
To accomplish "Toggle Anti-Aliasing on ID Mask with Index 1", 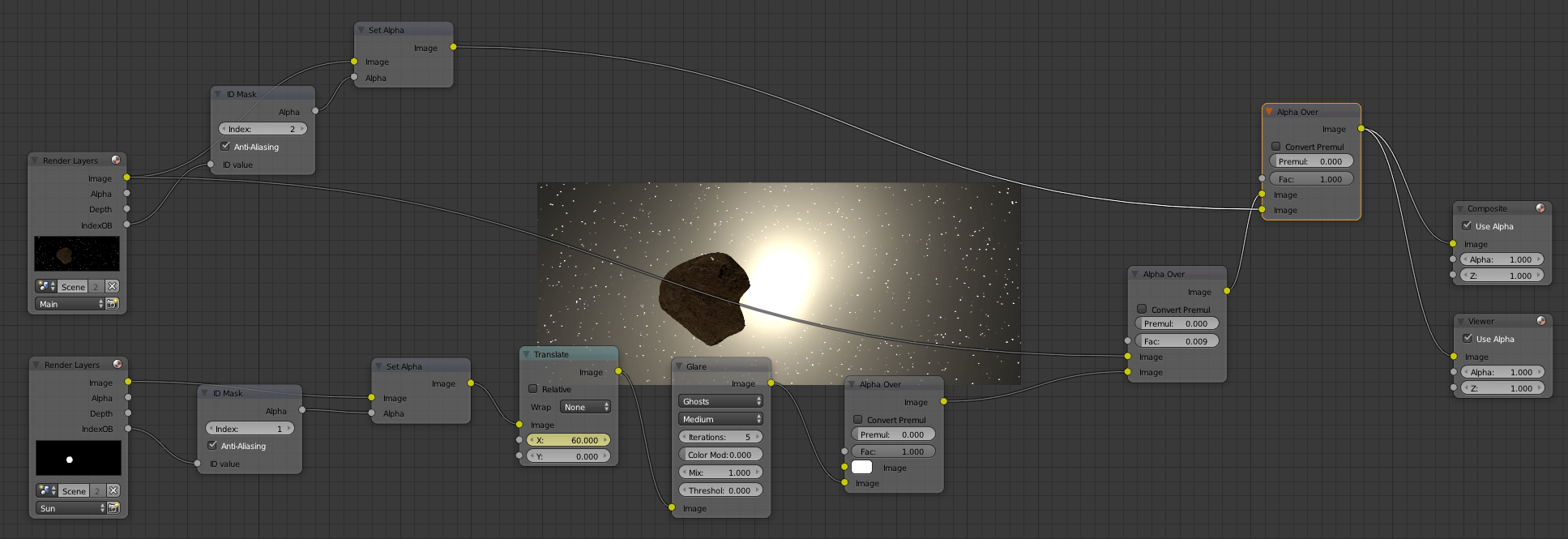I will [x=212, y=446].
